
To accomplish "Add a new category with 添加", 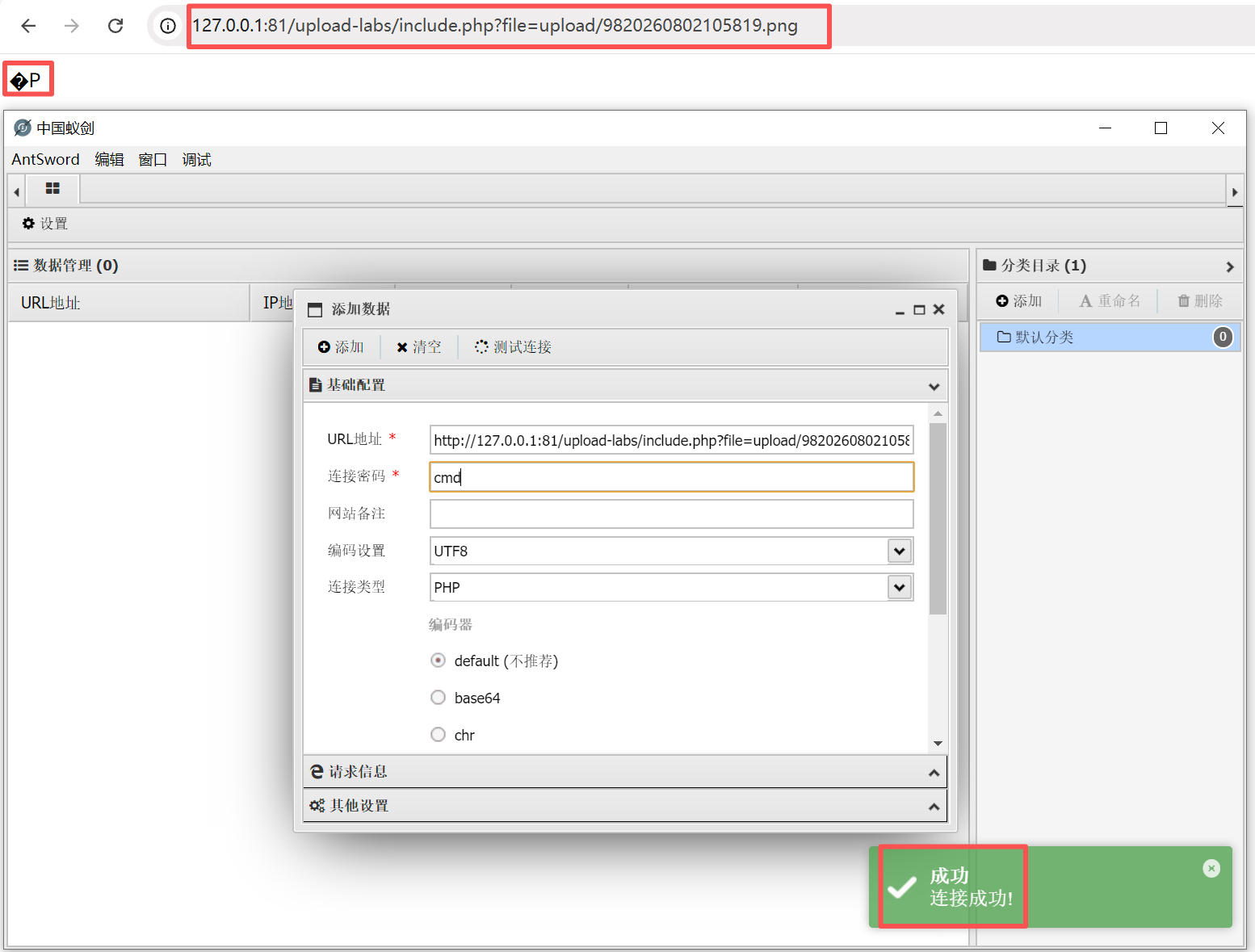I will point(1018,301).
